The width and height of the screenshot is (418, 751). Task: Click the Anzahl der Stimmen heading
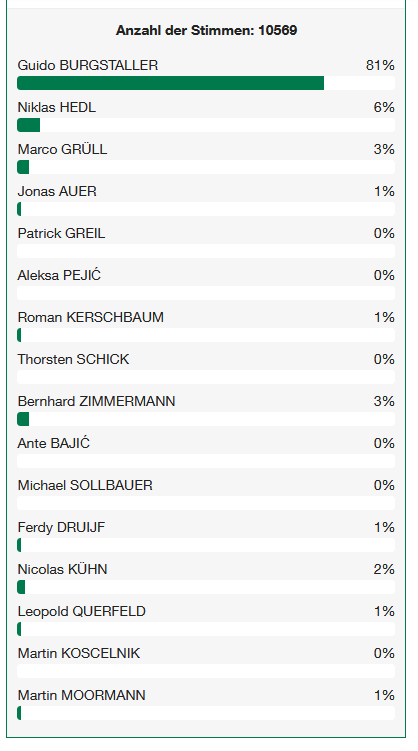pyautogui.click(x=206, y=30)
